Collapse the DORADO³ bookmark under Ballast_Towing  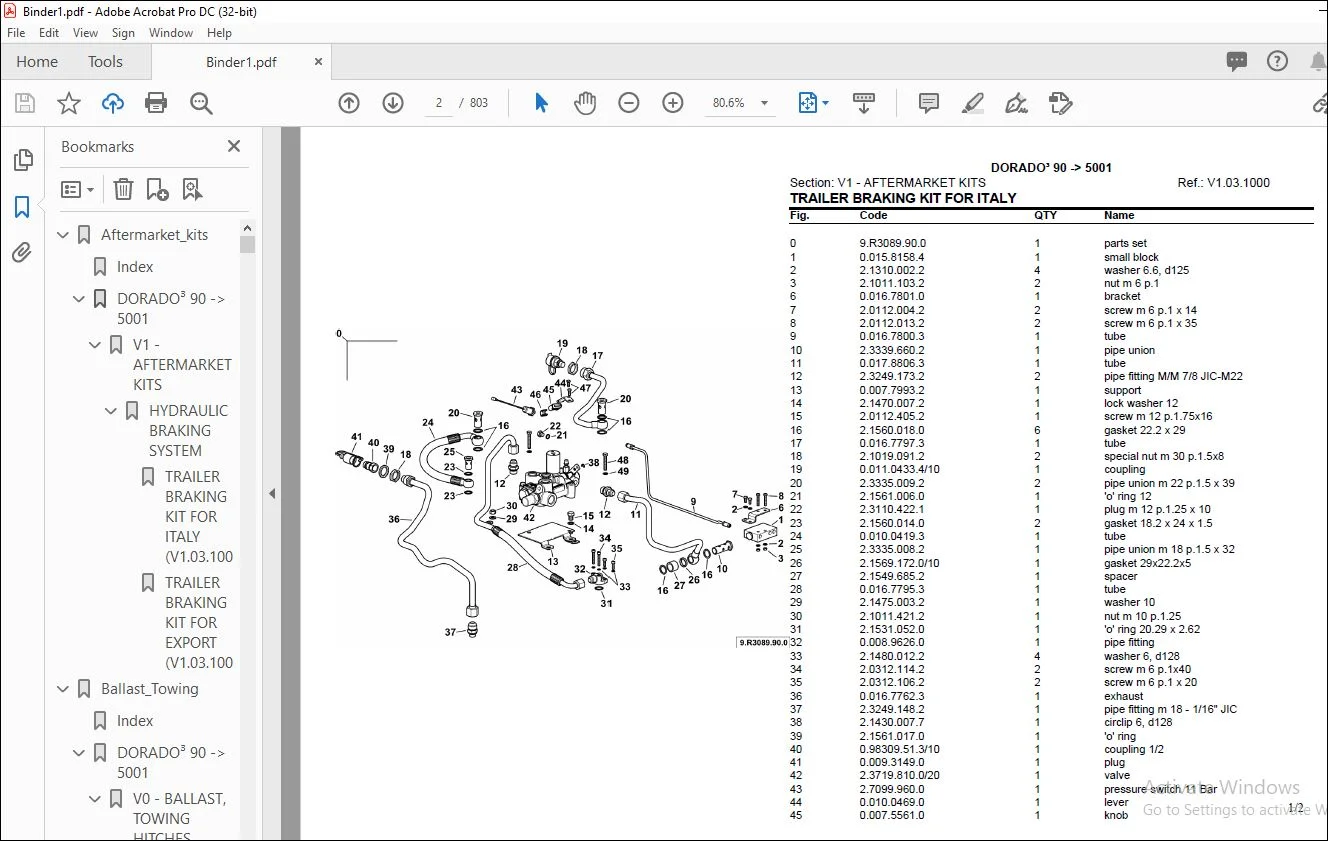click(80, 753)
